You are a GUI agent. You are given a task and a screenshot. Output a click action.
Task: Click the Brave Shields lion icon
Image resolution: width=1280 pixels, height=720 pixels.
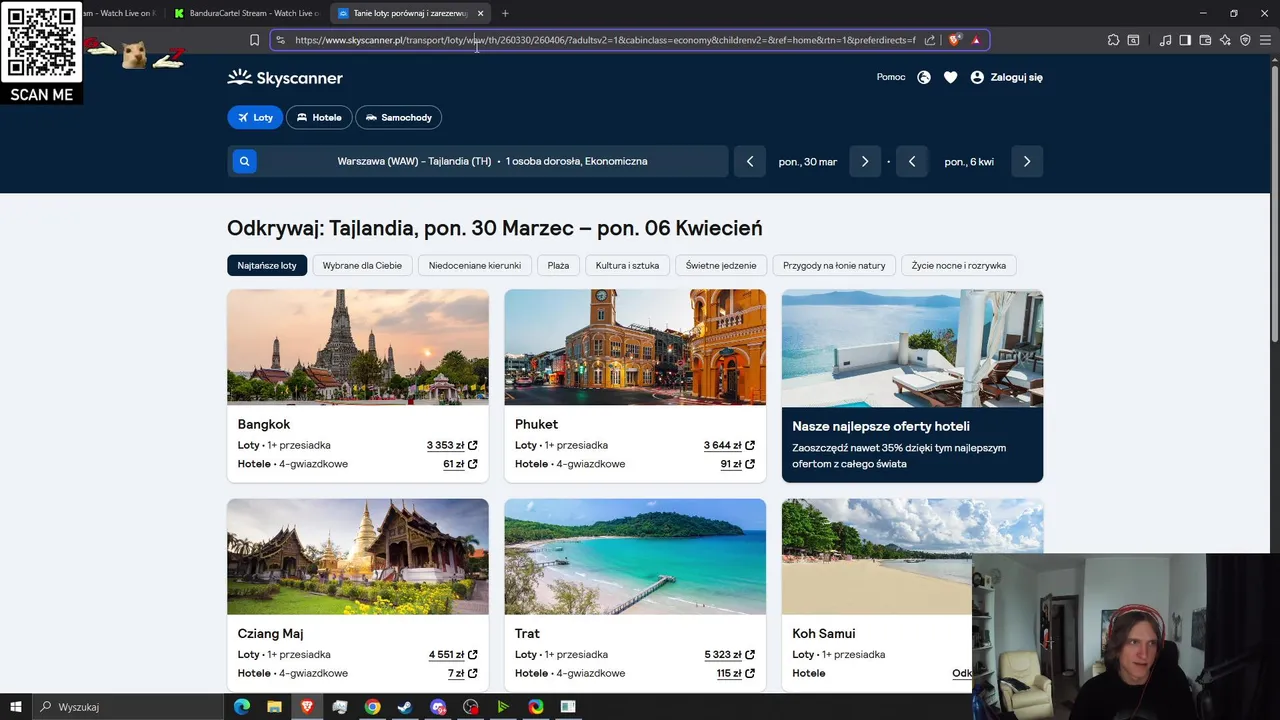point(955,40)
